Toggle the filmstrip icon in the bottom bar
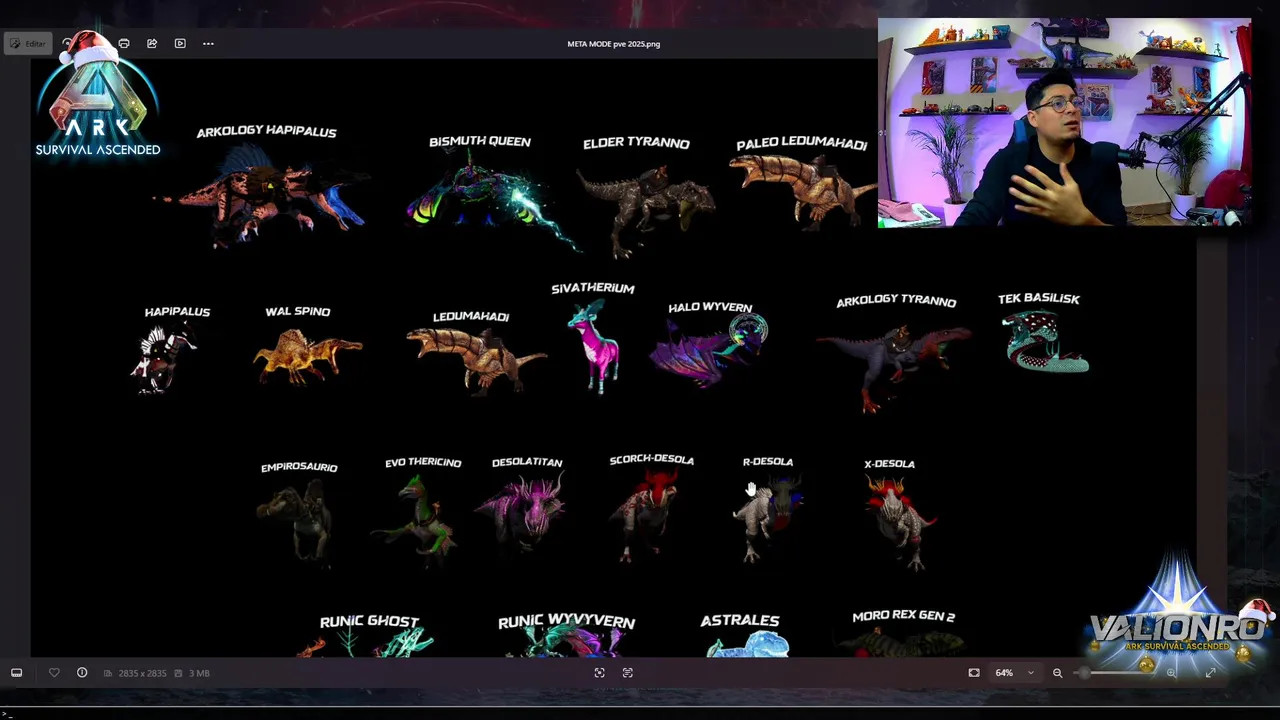This screenshot has width=1280, height=720. click(x=16, y=673)
